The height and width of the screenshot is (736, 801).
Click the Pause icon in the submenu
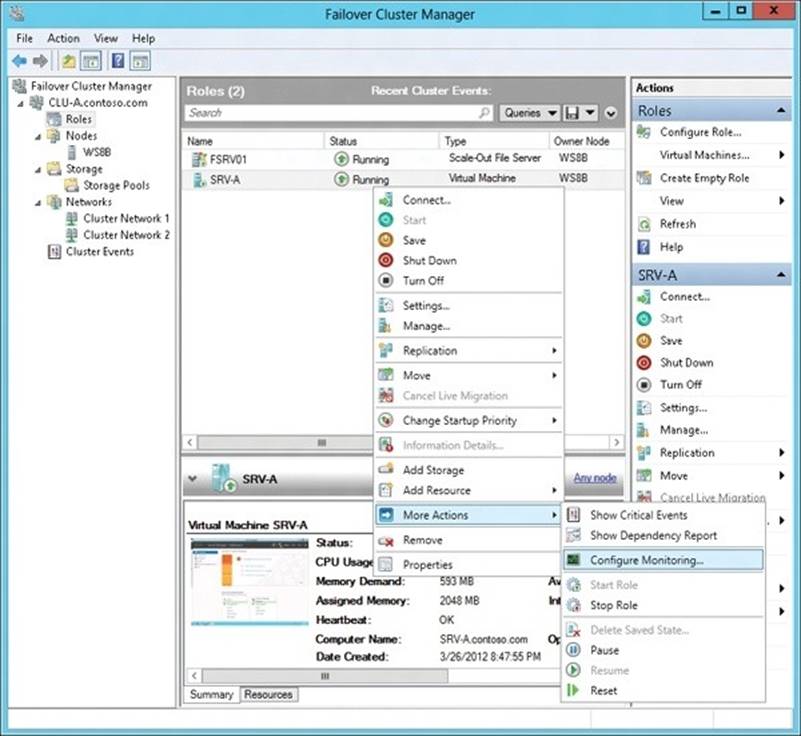click(574, 650)
